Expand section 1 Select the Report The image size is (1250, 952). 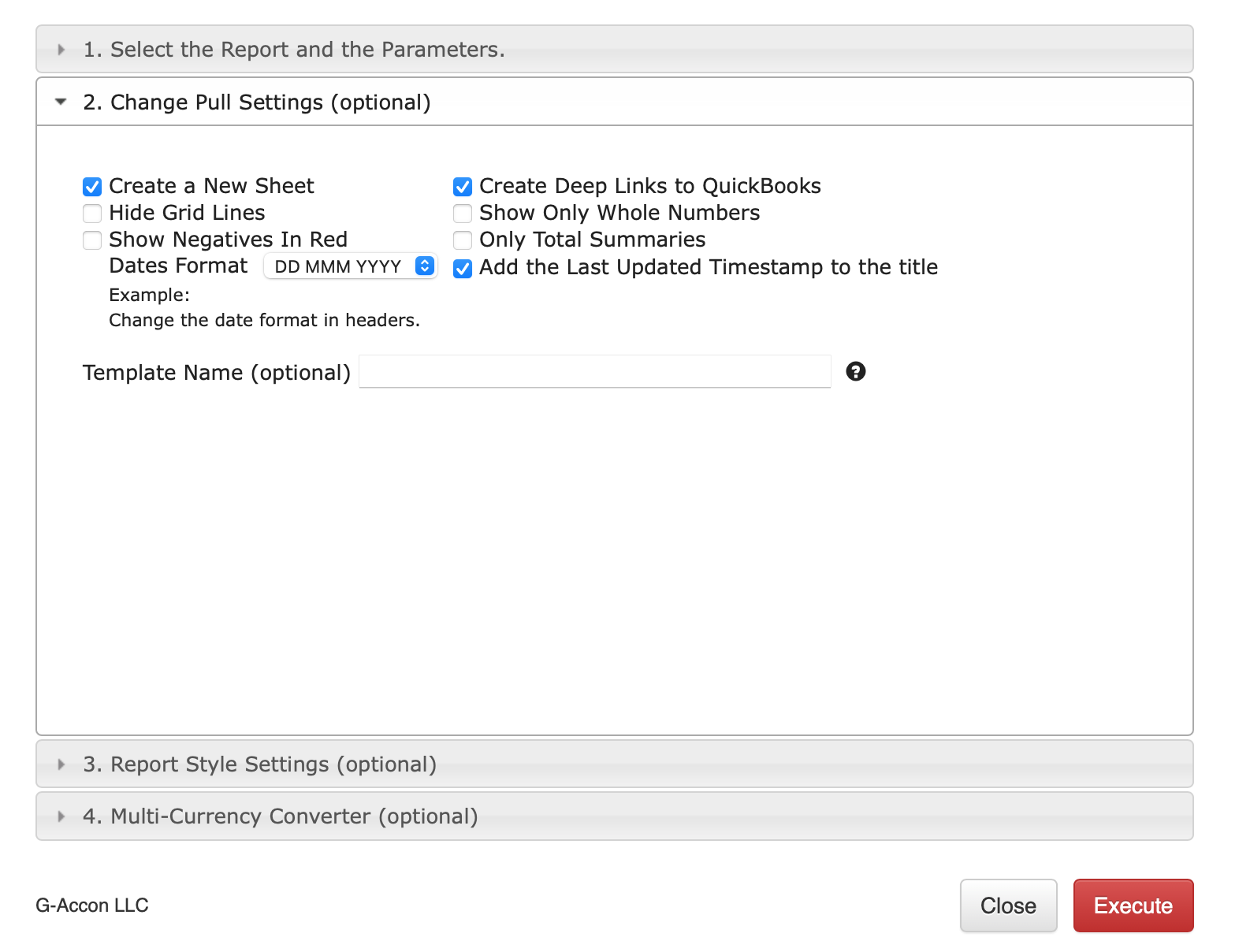615,49
